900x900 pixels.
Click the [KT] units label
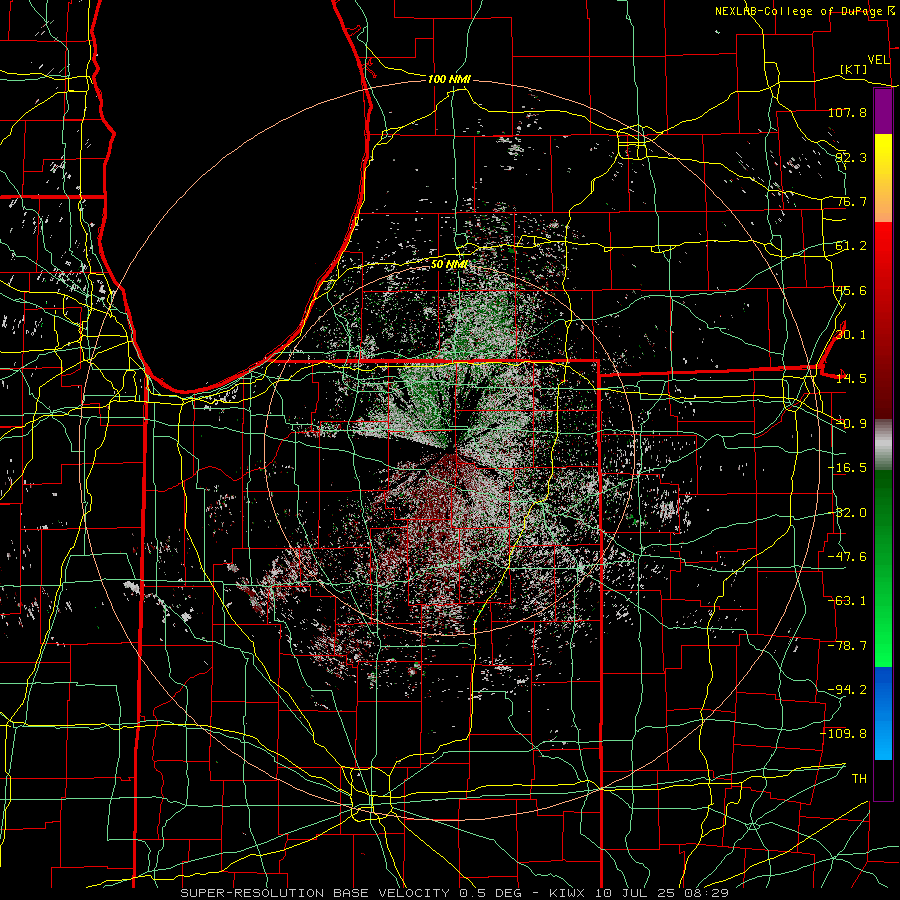pyautogui.click(x=854, y=69)
